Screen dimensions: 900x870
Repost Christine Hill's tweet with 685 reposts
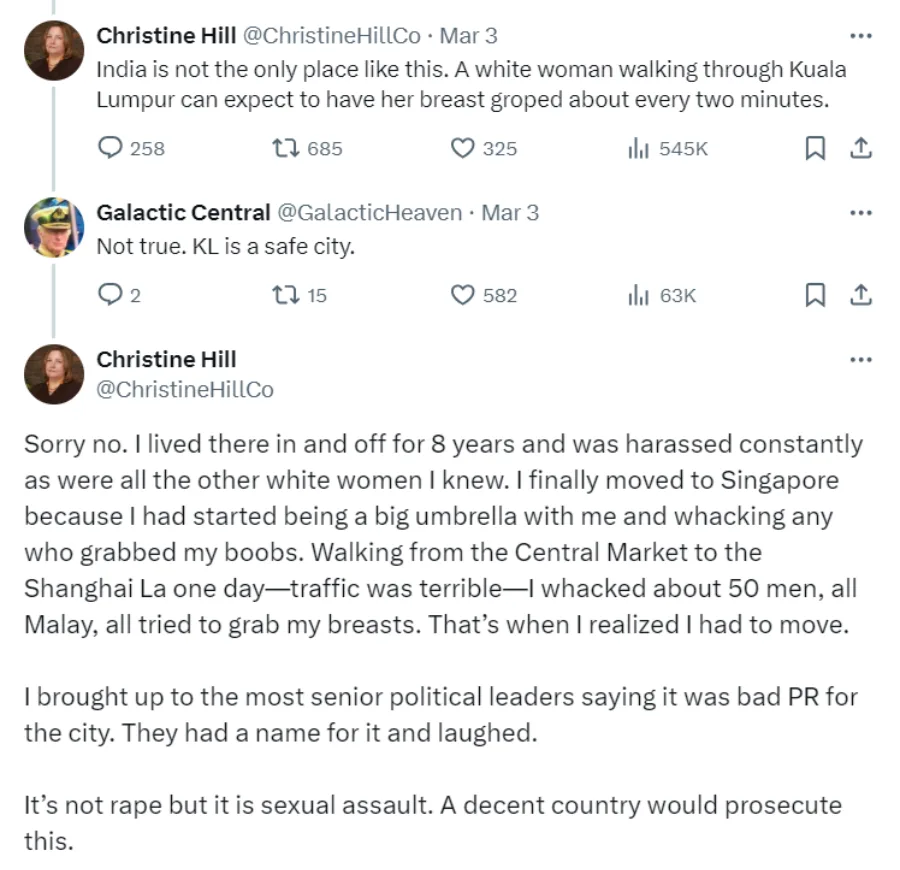point(285,148)
